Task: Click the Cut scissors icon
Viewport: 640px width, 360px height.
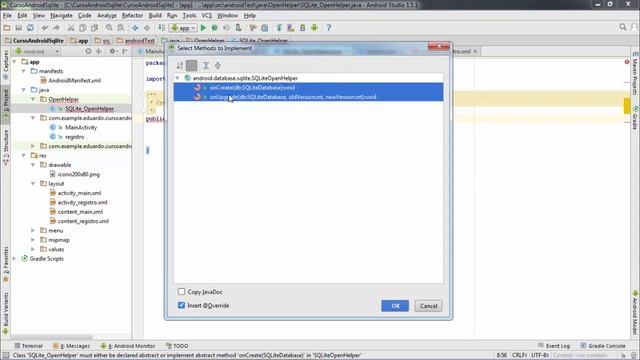Action: (x=71, y=28)
